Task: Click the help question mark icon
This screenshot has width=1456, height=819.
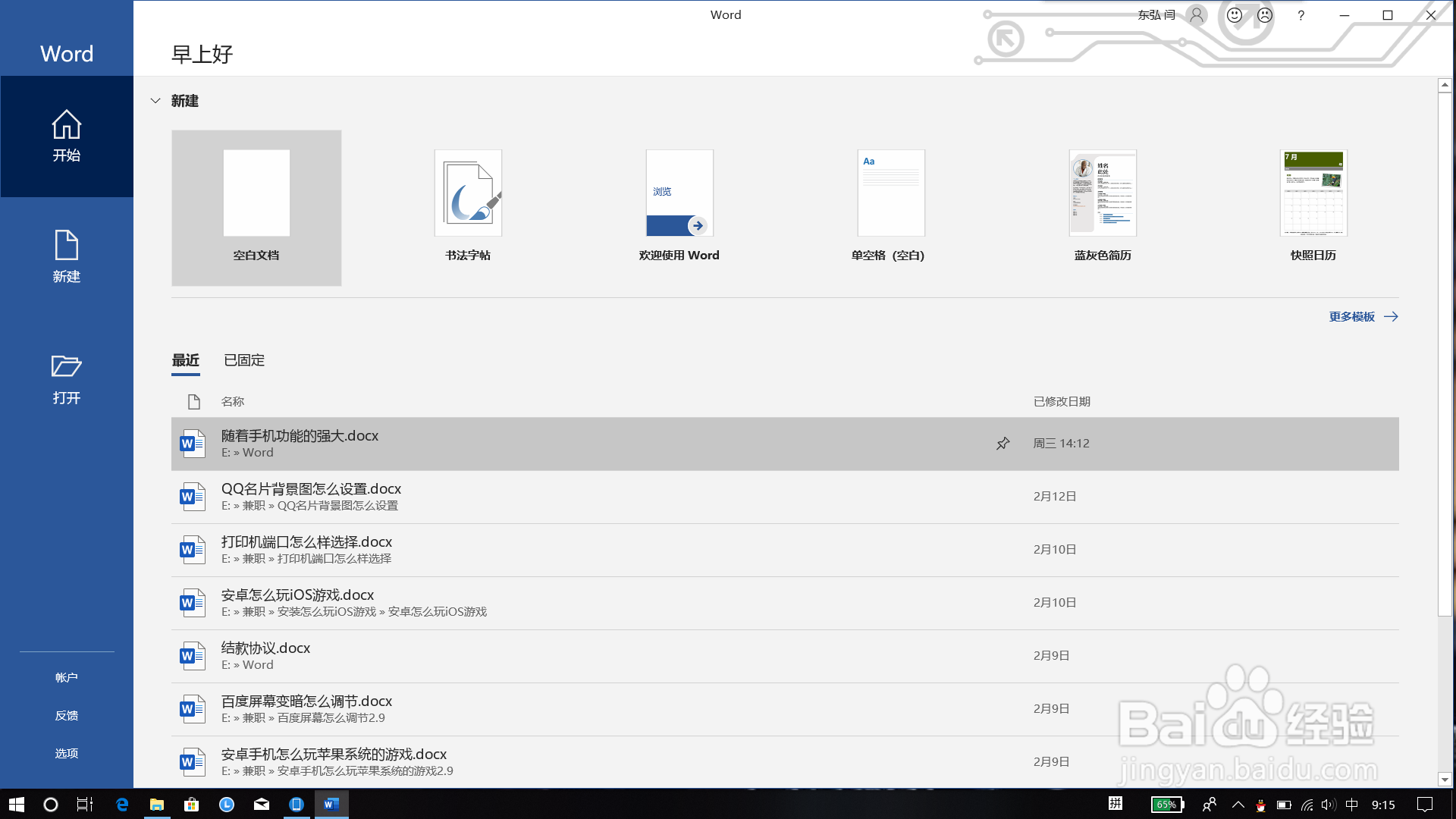Action: tap(1301, 15)
